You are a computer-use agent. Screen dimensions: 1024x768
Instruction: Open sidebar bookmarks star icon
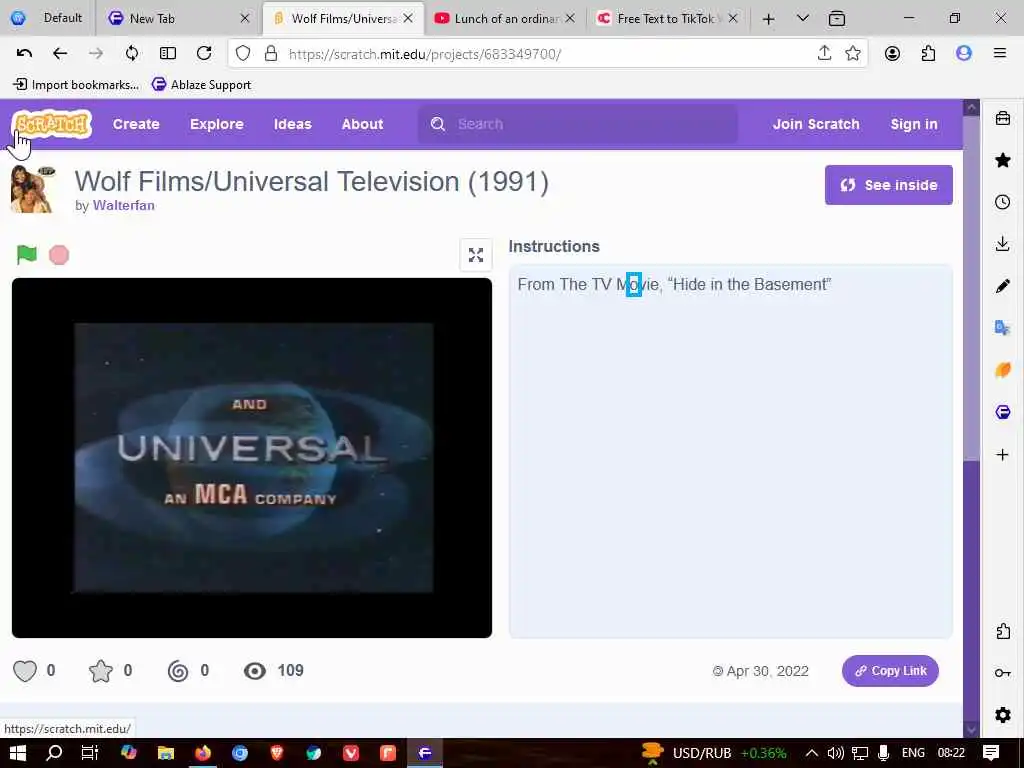coord(1002,160)
